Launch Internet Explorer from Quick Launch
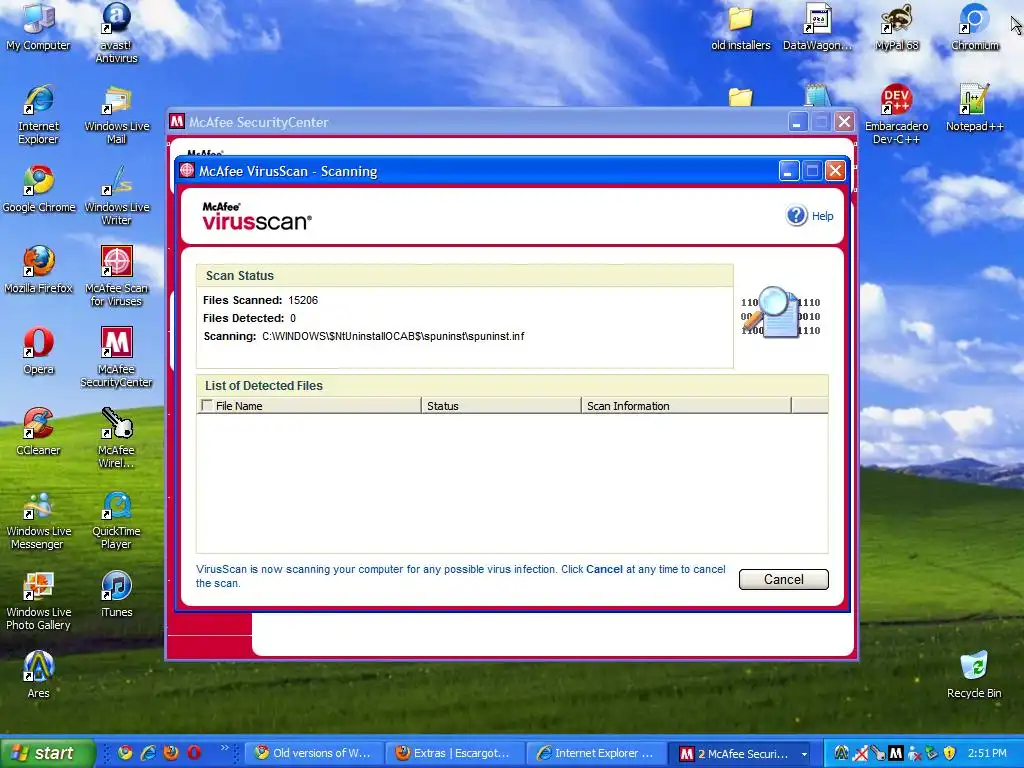1024x768 pixels. [148, 753]
